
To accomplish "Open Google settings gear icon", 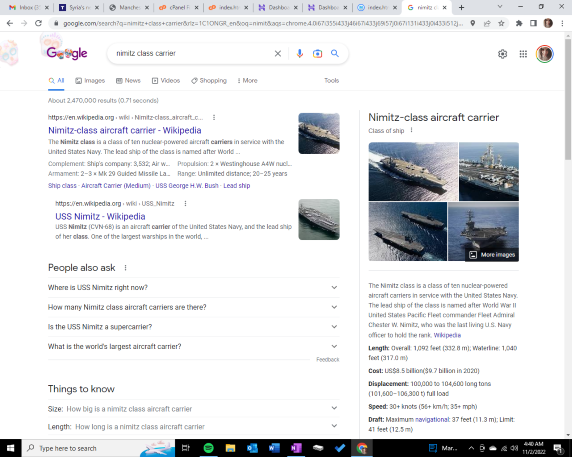I will coord(502,54).
